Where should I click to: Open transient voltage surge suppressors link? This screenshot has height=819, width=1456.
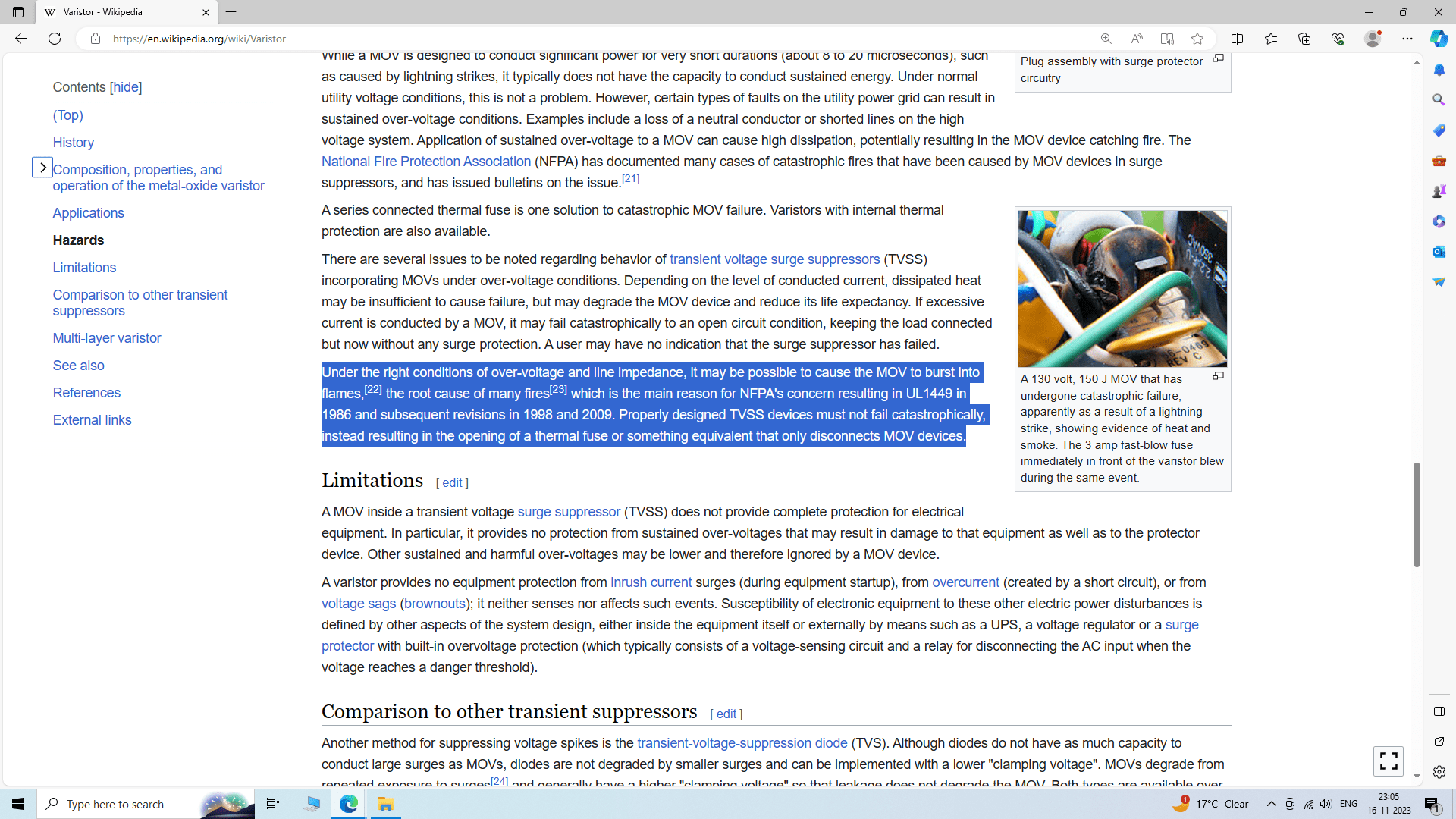point(774,259)
